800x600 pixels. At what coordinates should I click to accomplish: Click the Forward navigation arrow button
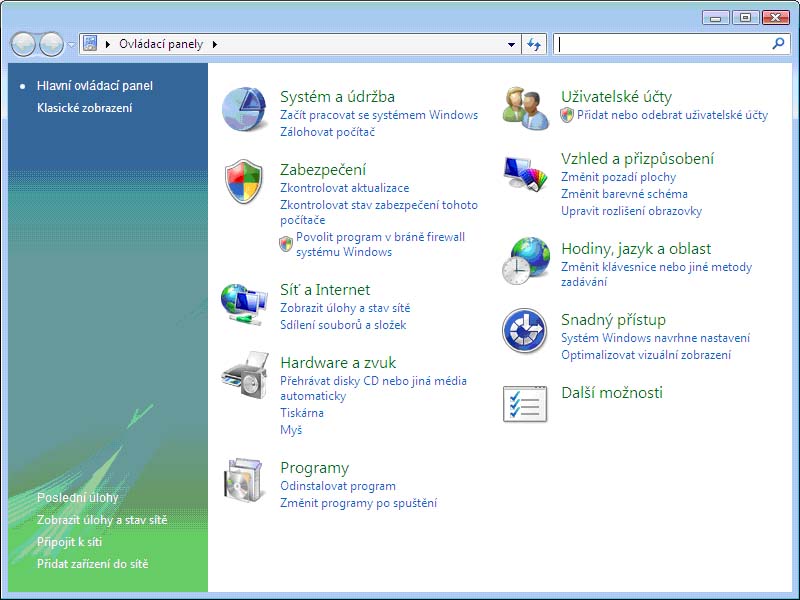(51, 44)
